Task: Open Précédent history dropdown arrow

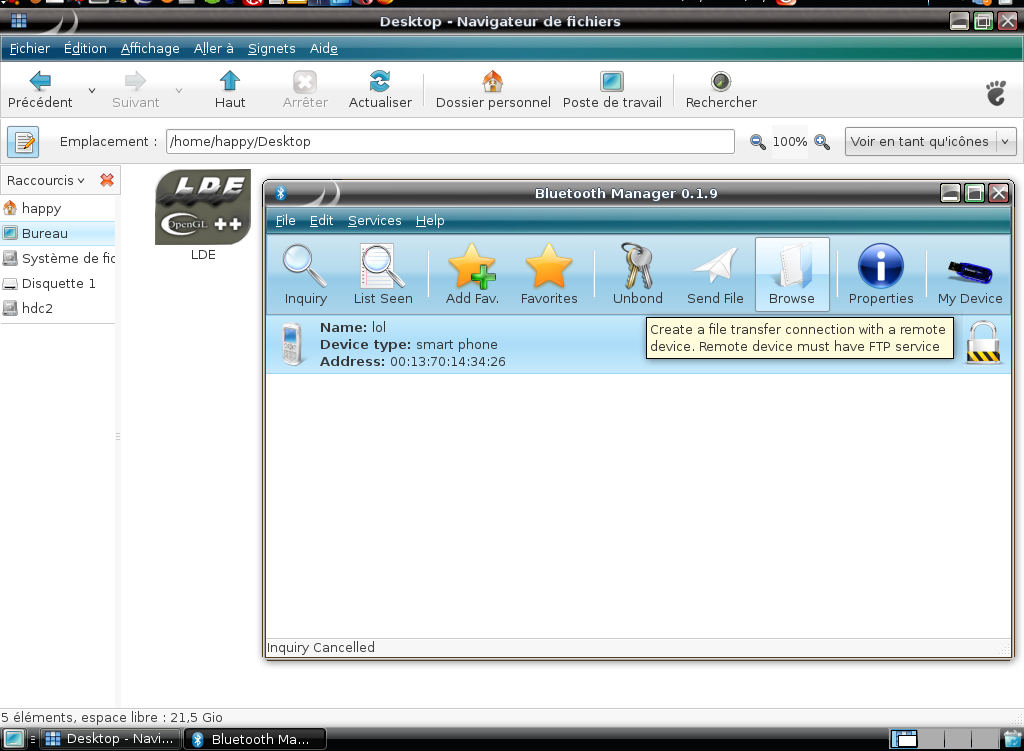Action: coord(92,91)
